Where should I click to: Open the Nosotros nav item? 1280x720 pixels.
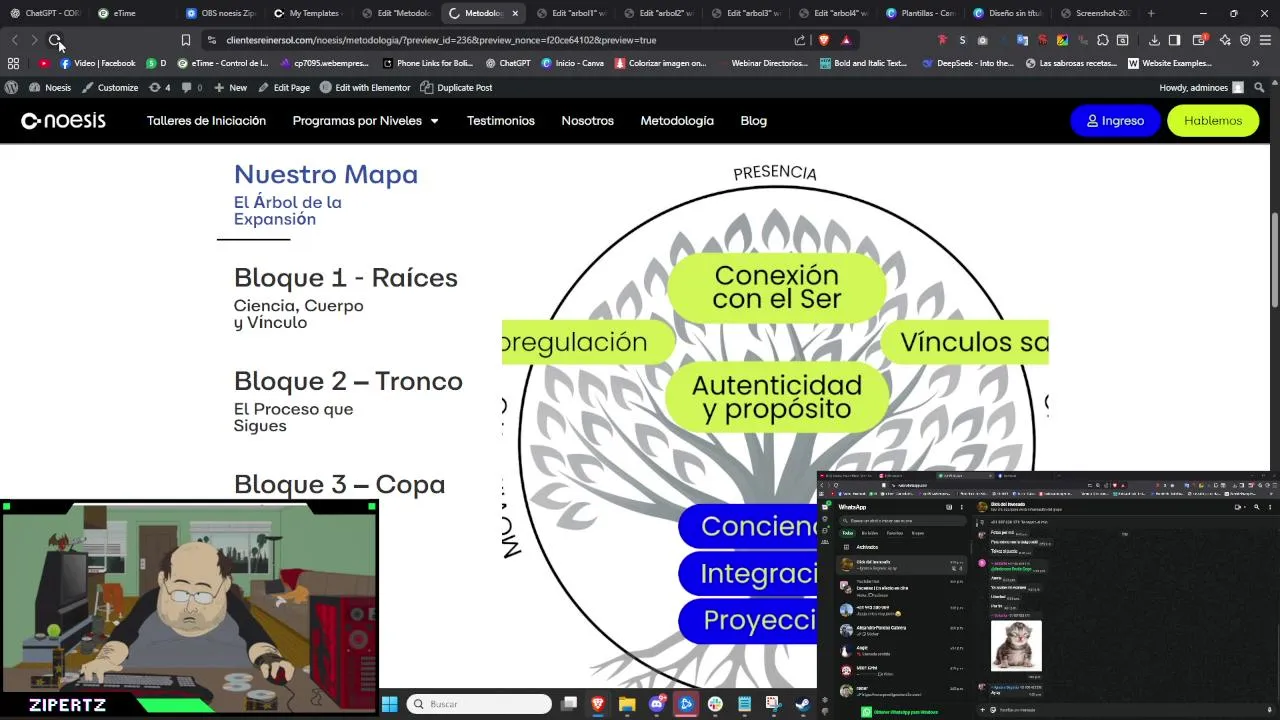(587, 120)
